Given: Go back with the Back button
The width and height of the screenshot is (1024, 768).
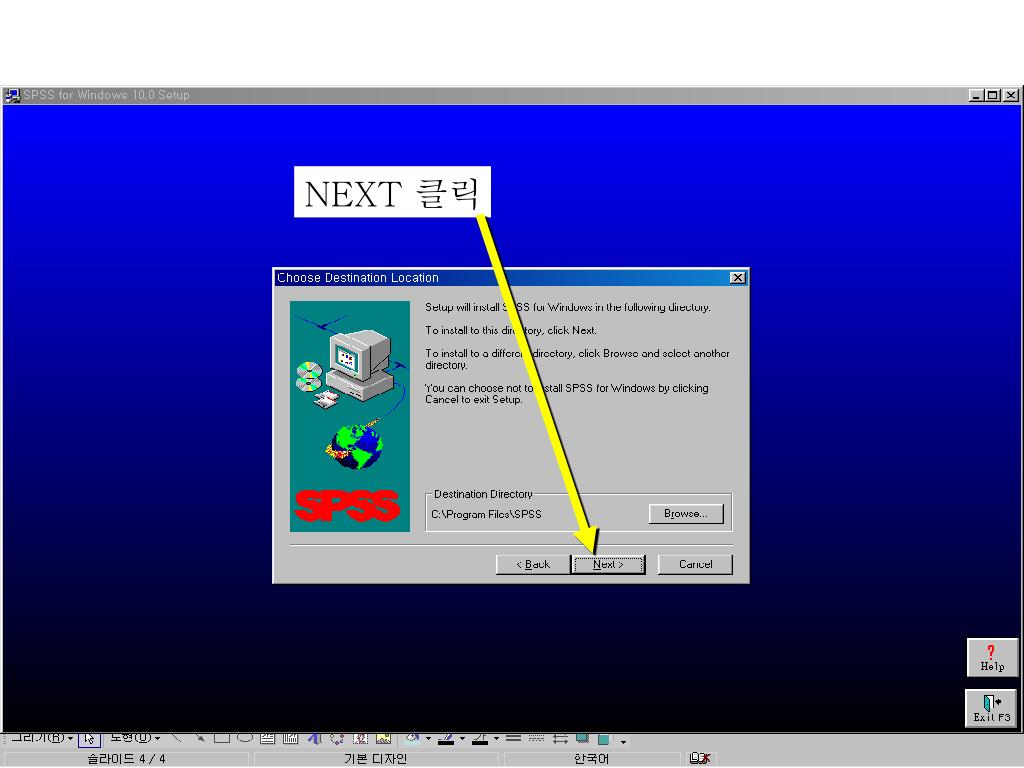Looking at the screenshot, I should point(533,564).
